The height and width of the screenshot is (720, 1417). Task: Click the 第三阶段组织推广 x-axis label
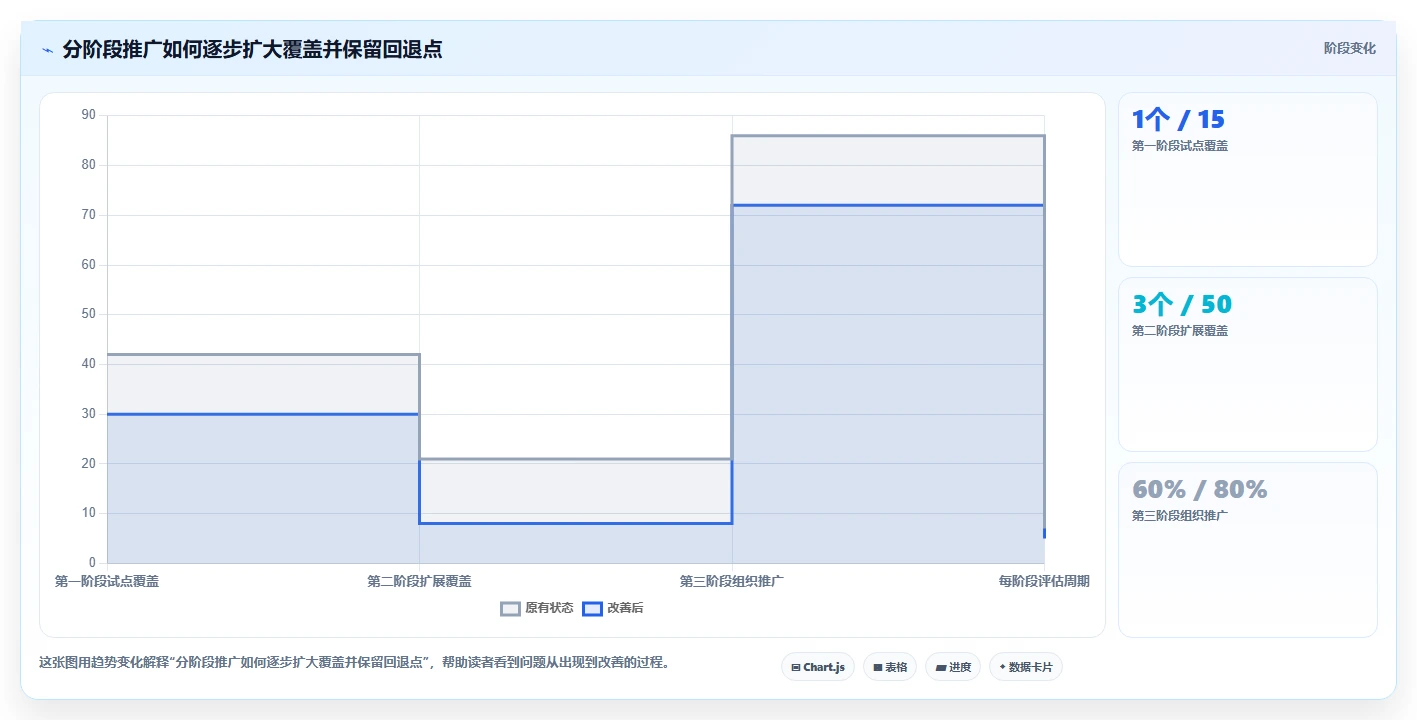pos(732,581)
